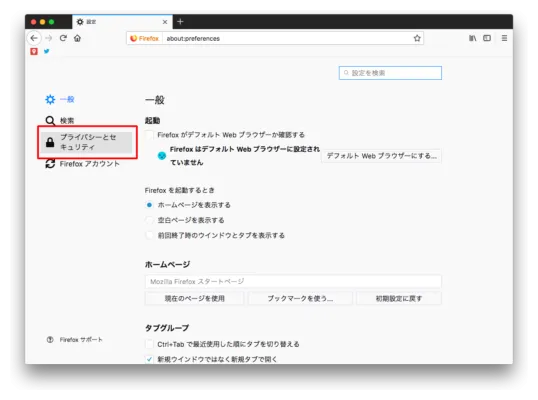538x400 pixels.
Task: Click the help icon beside Firefox サポート
Action: (x=50, y=340)
